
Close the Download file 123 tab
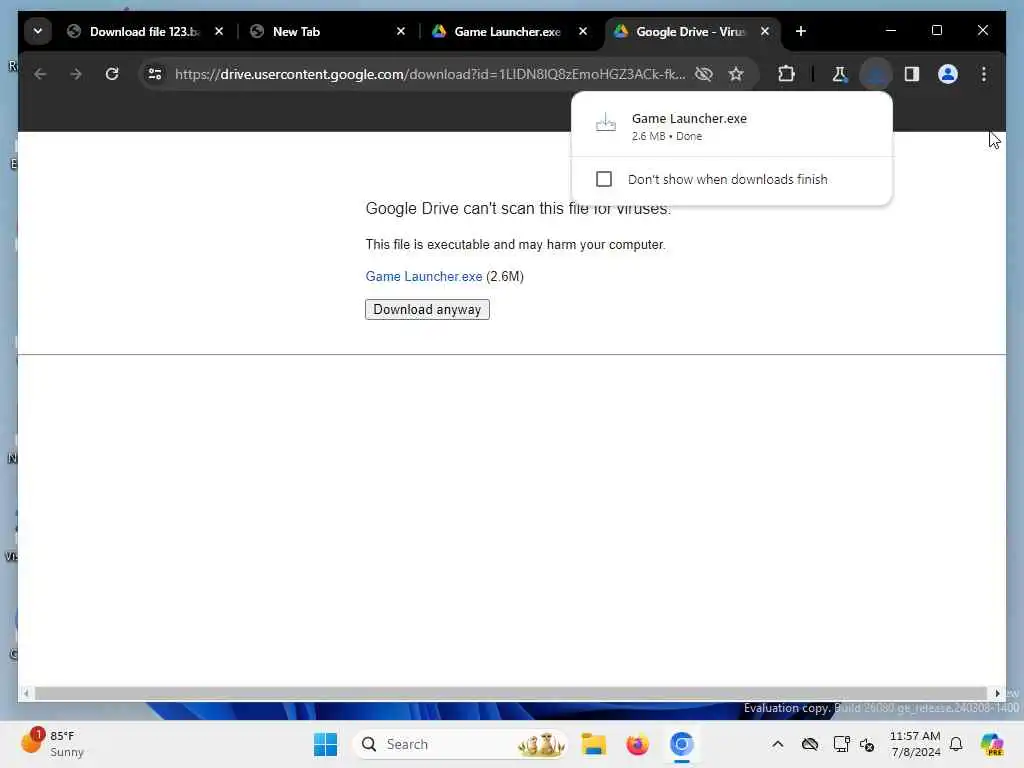[x=219, y=31]
